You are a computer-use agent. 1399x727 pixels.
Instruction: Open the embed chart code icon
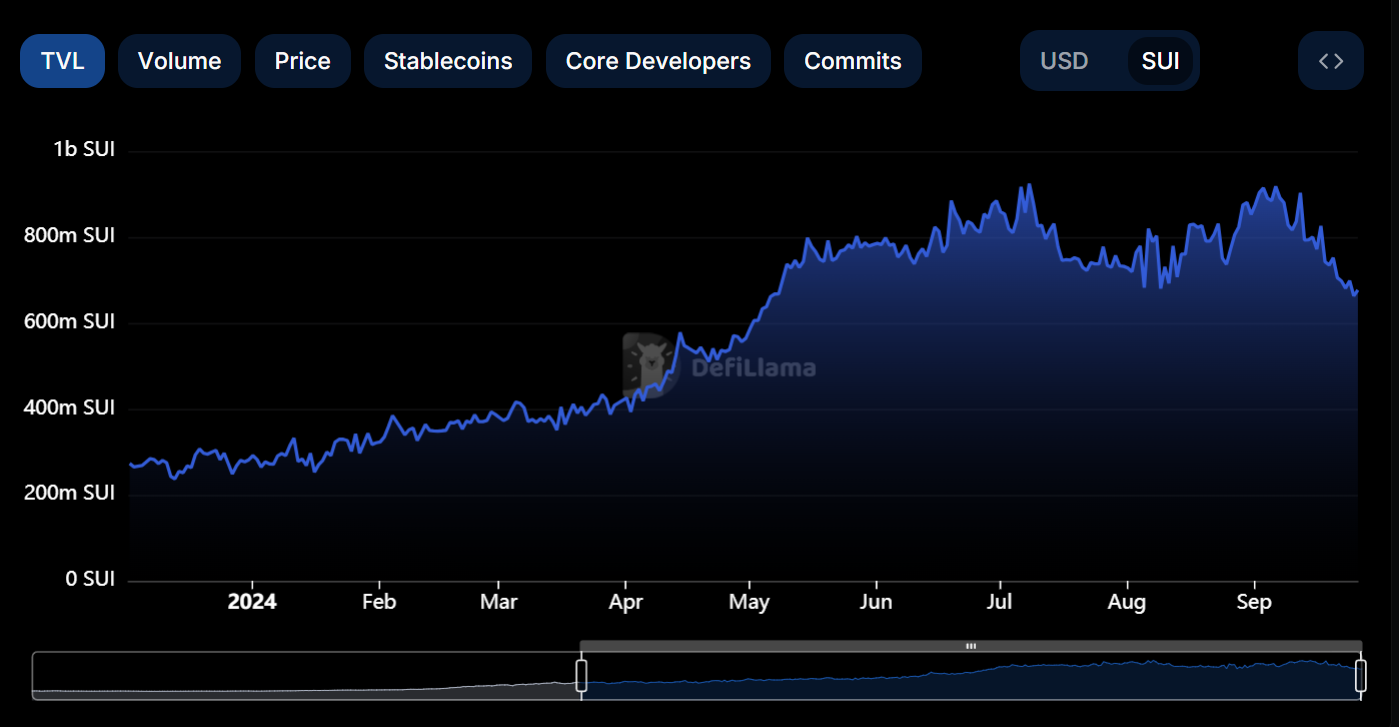1330,61
